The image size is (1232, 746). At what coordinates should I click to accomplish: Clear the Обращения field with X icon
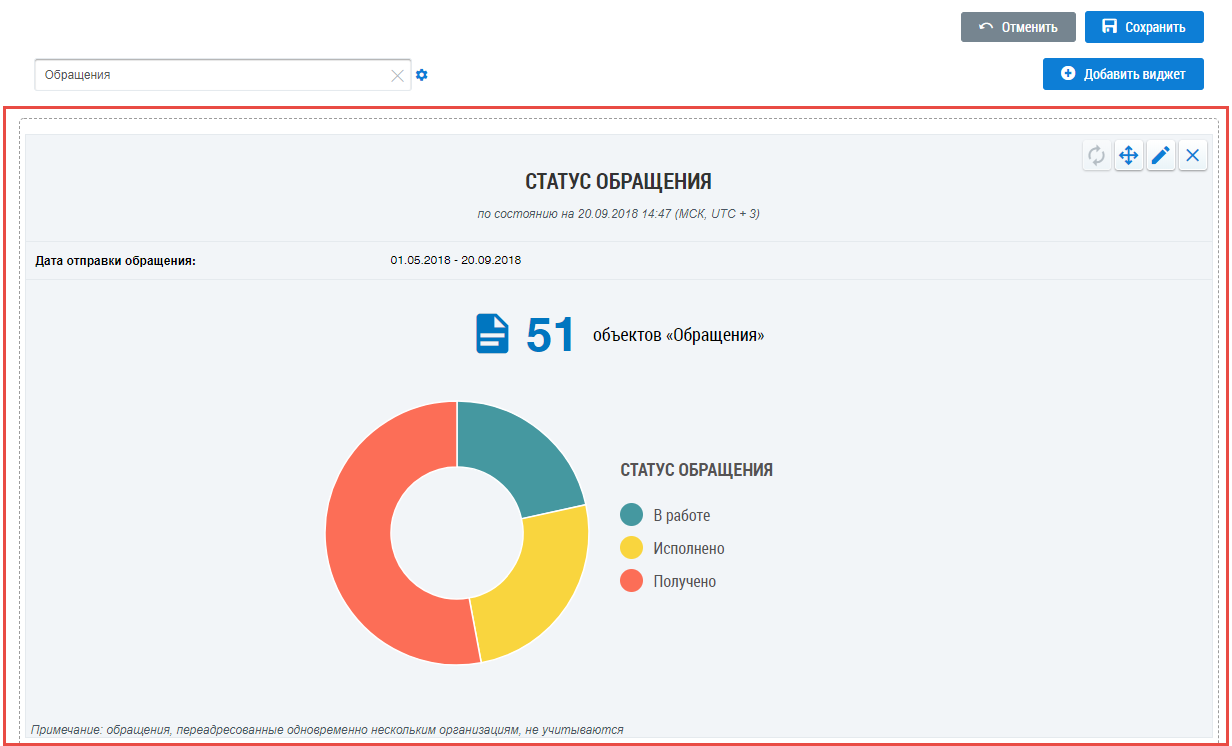[x=397, y=75]
